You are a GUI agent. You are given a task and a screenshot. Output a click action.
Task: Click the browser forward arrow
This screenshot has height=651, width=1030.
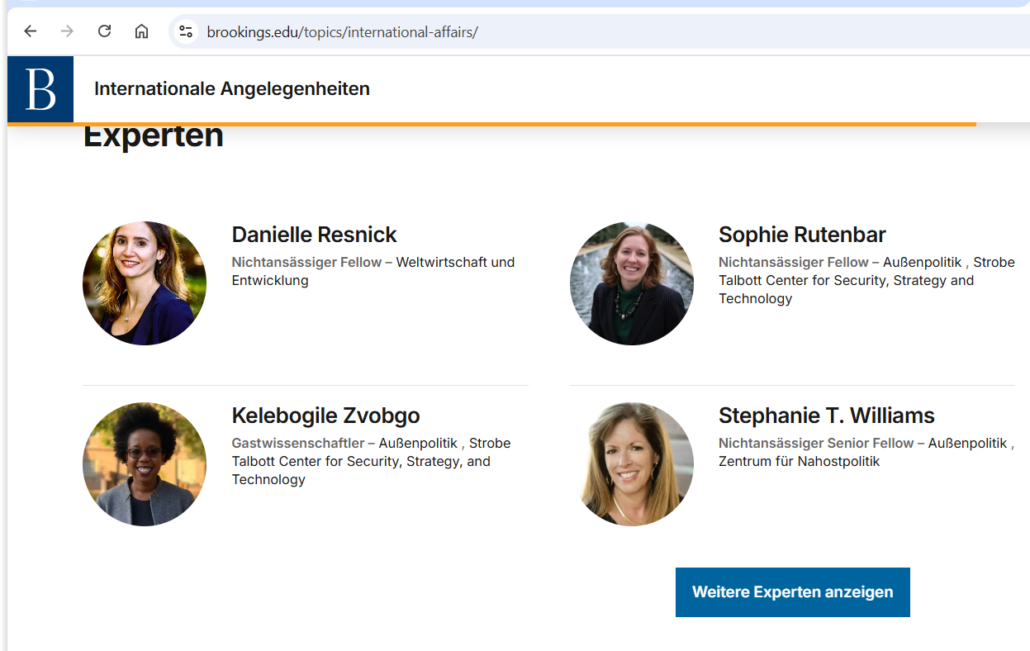click(x=67, y=31)
